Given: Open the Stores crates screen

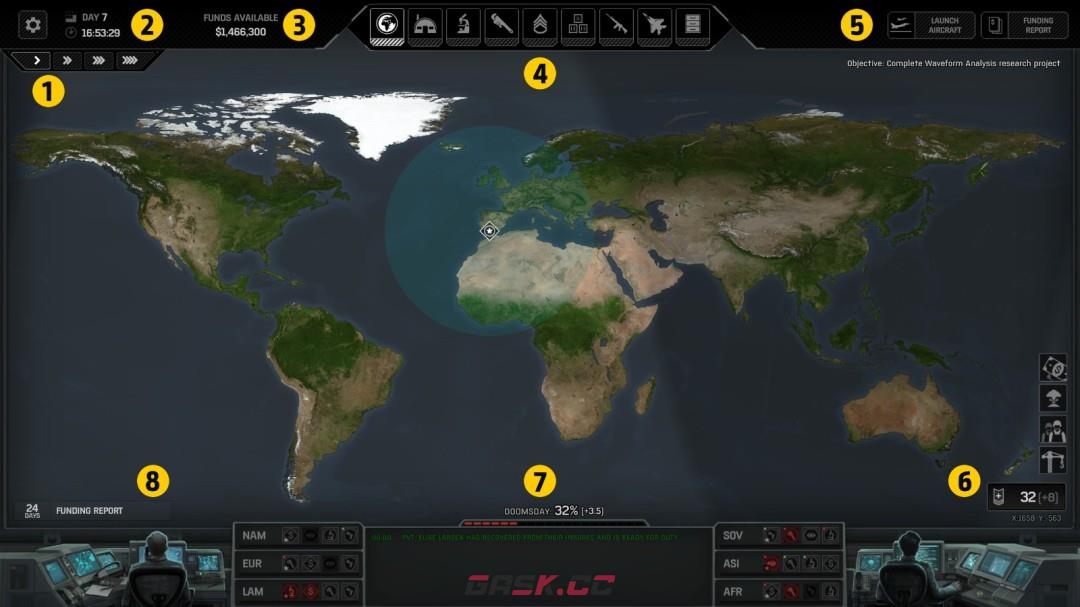Looking at the screenshot, I should (577, 26).
